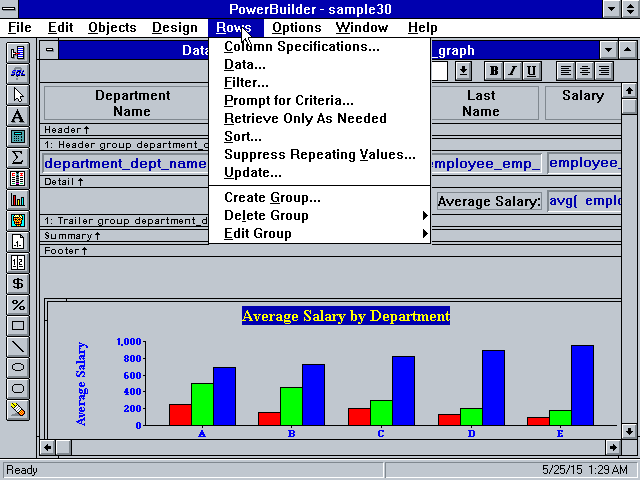Select the Salary column header

click(583, 103)
